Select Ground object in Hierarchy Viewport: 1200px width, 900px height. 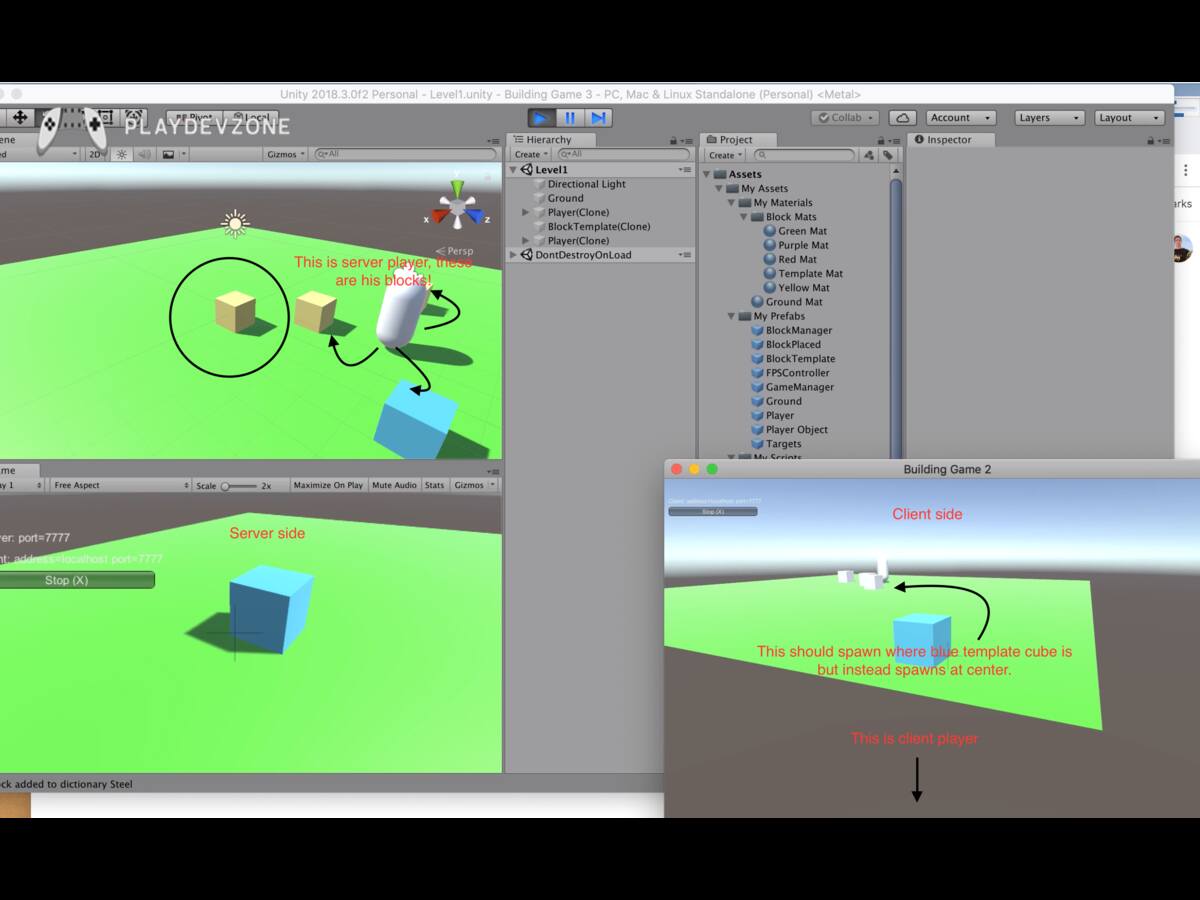tap(565, 198)
